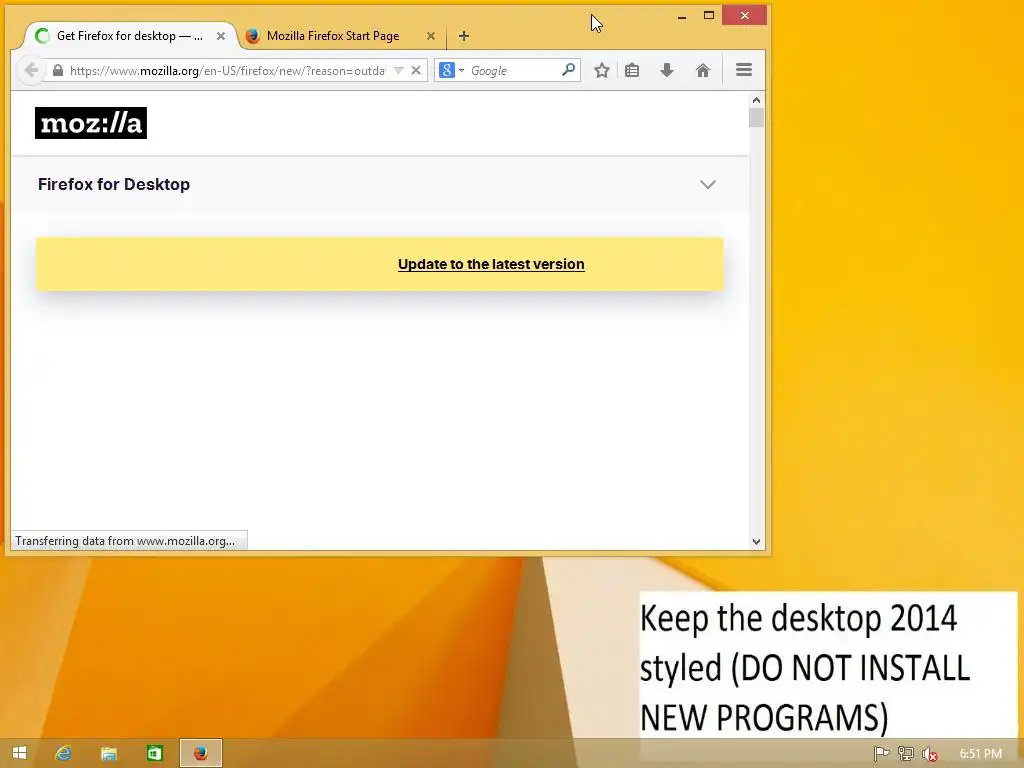1024x768 pixels.
Task: Show bookmarks list icon
Action: [x=632, y=71]
